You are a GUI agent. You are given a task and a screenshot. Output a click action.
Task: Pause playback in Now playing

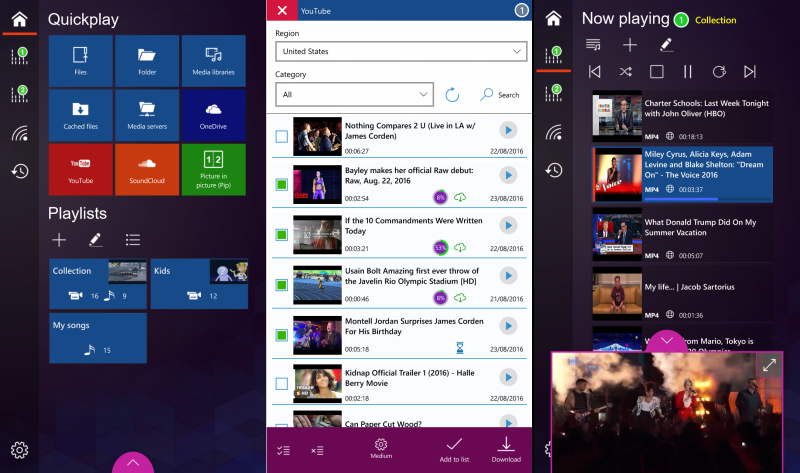tap(688, 71)
